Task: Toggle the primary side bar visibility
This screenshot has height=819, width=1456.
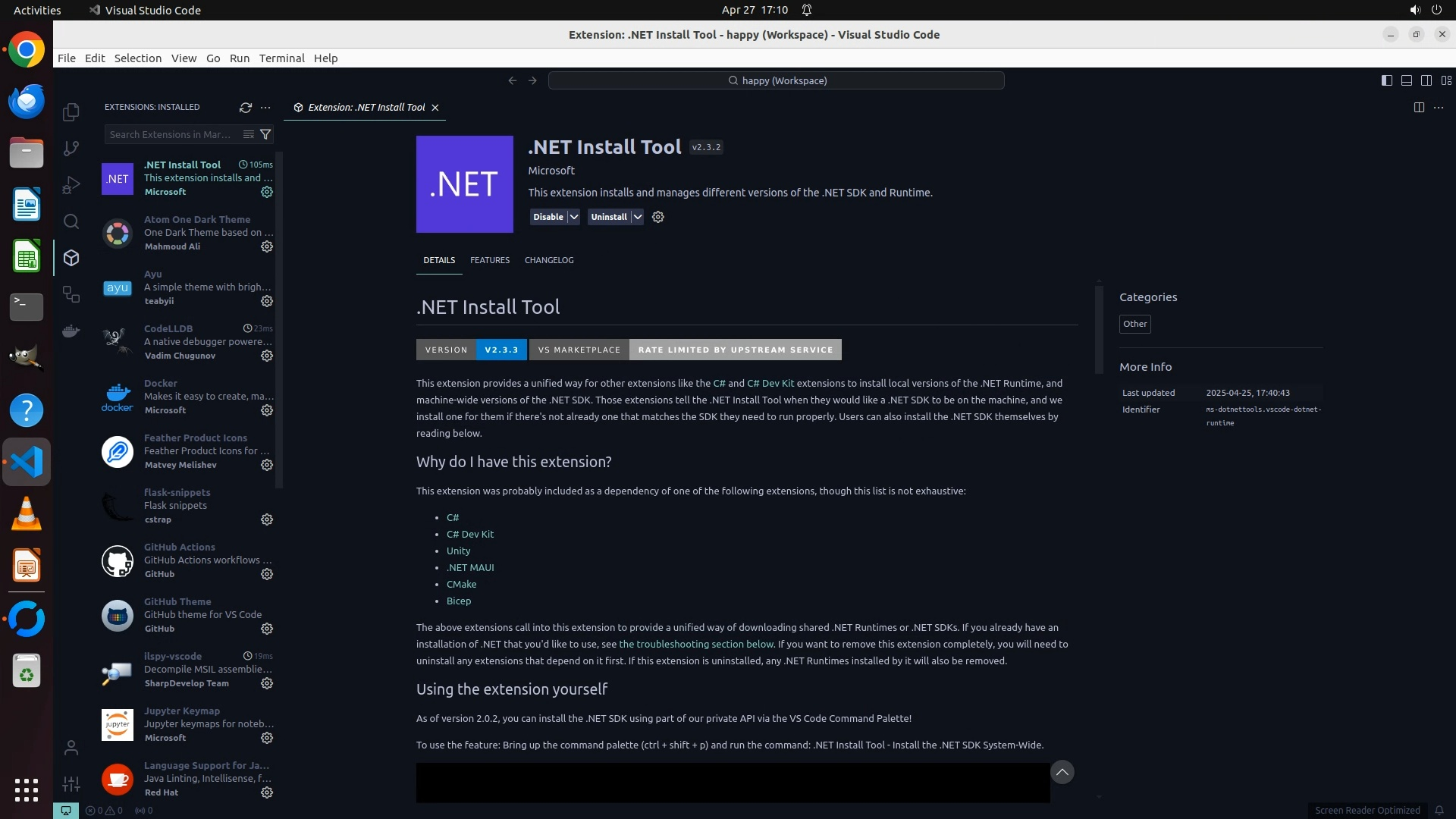Action: pyautogui.click(x=1387, y=80)
